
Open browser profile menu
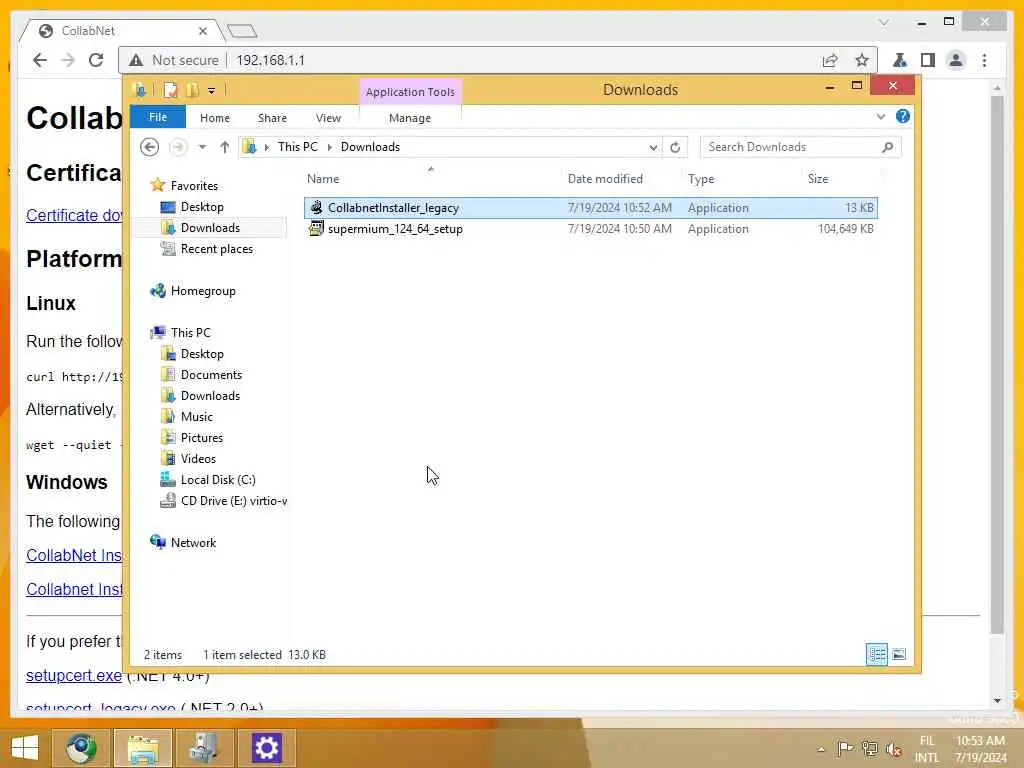click(x=956, y=61)
